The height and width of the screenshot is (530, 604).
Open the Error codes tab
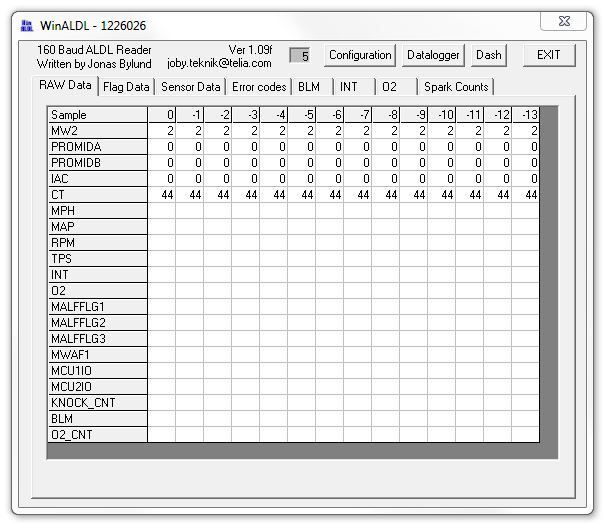(x=259, y=87)
